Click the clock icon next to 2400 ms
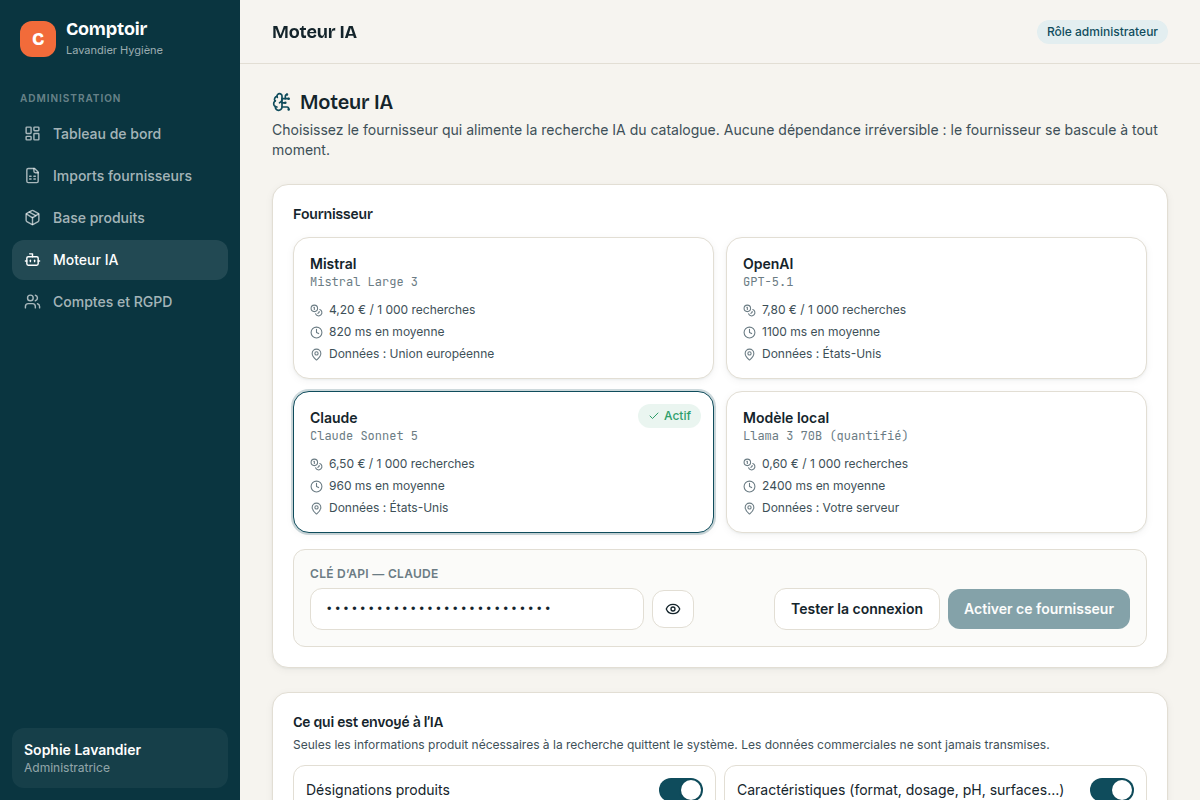Viewport: 1200px width, 800px height. click(750, 486)
